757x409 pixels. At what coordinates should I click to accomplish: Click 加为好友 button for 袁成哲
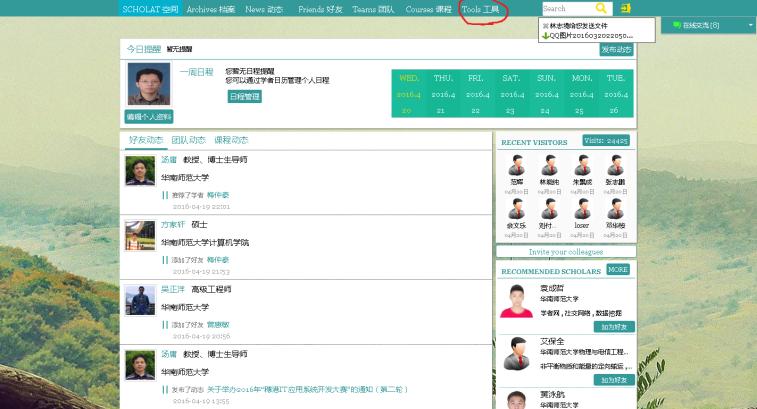[614, 326]
